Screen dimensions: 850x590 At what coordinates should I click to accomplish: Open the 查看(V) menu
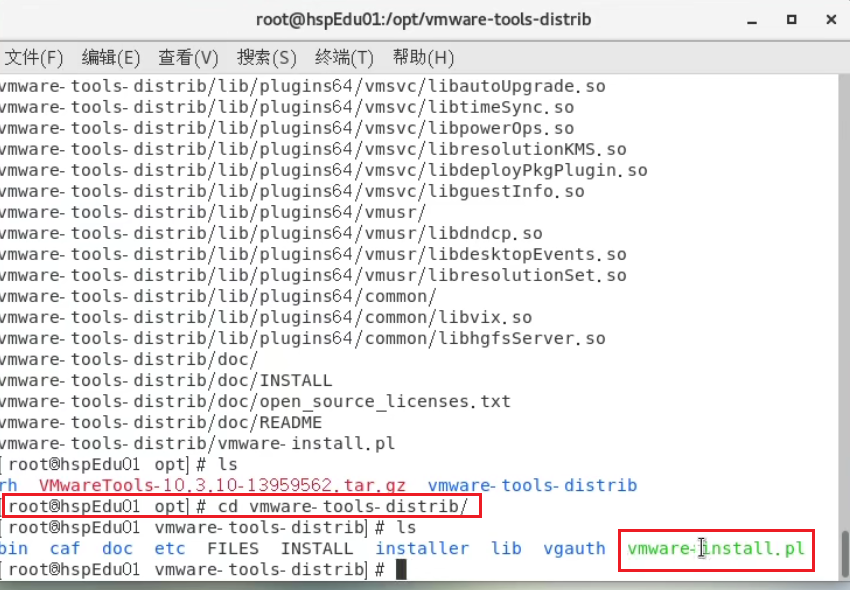[188, 57]
